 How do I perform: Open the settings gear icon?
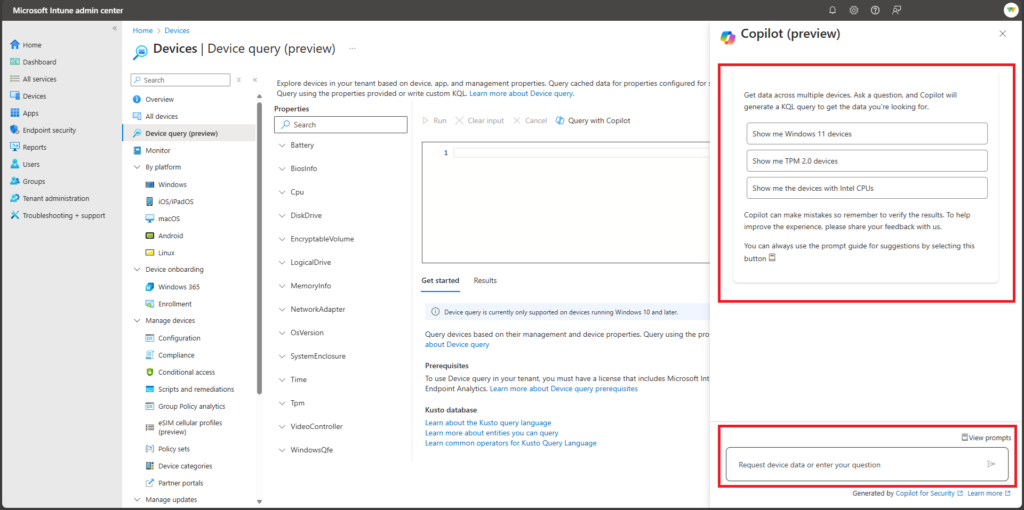[x=854, y=10]
